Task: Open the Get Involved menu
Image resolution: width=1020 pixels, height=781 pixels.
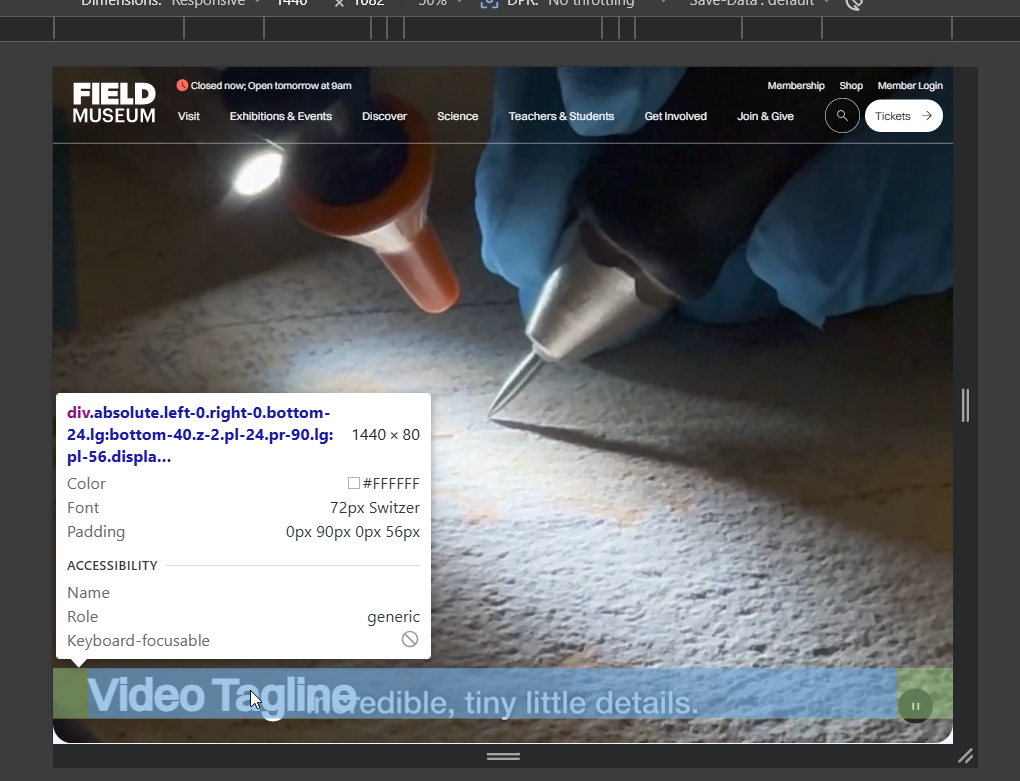Action: [x=675, y=116]
